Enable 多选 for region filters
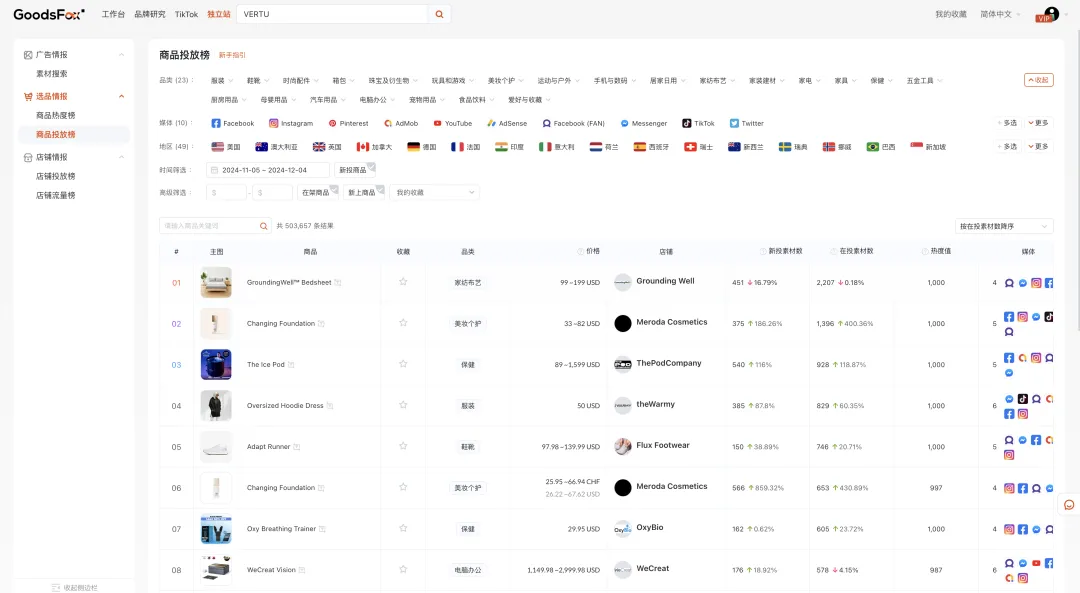1080x593 pixels. coord(1007,147)
